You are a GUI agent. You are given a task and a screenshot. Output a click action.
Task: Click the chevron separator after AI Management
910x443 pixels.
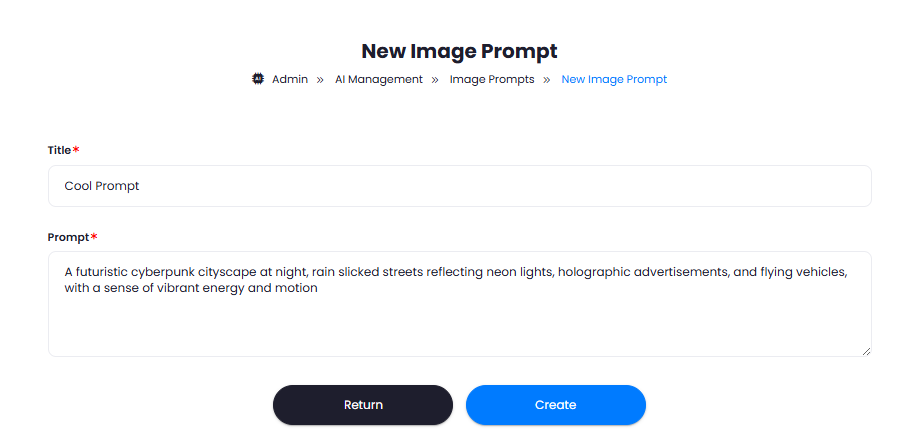pyautogui.click(x=435, y=80)
